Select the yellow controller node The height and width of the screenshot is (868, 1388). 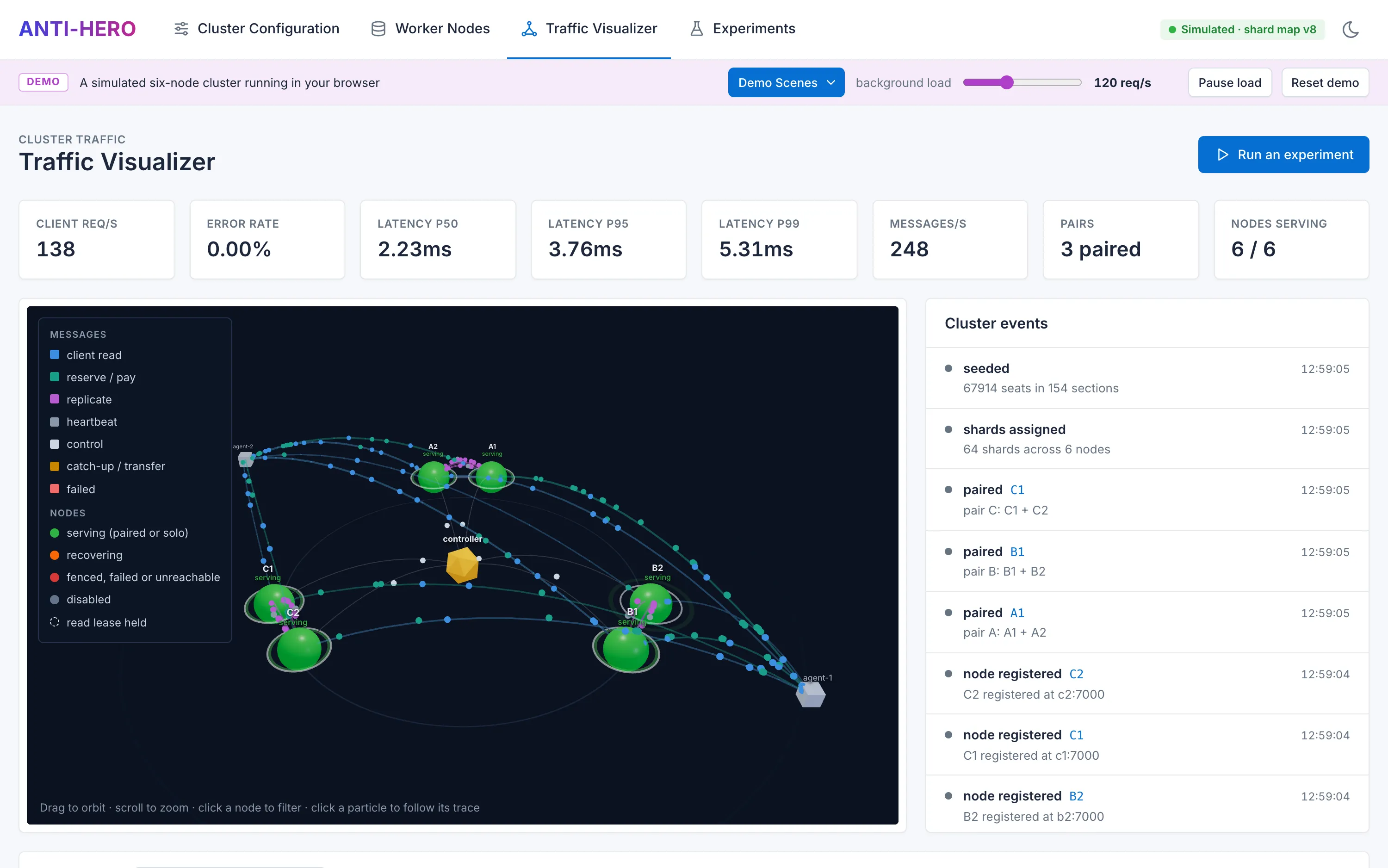tap(462, 565)
